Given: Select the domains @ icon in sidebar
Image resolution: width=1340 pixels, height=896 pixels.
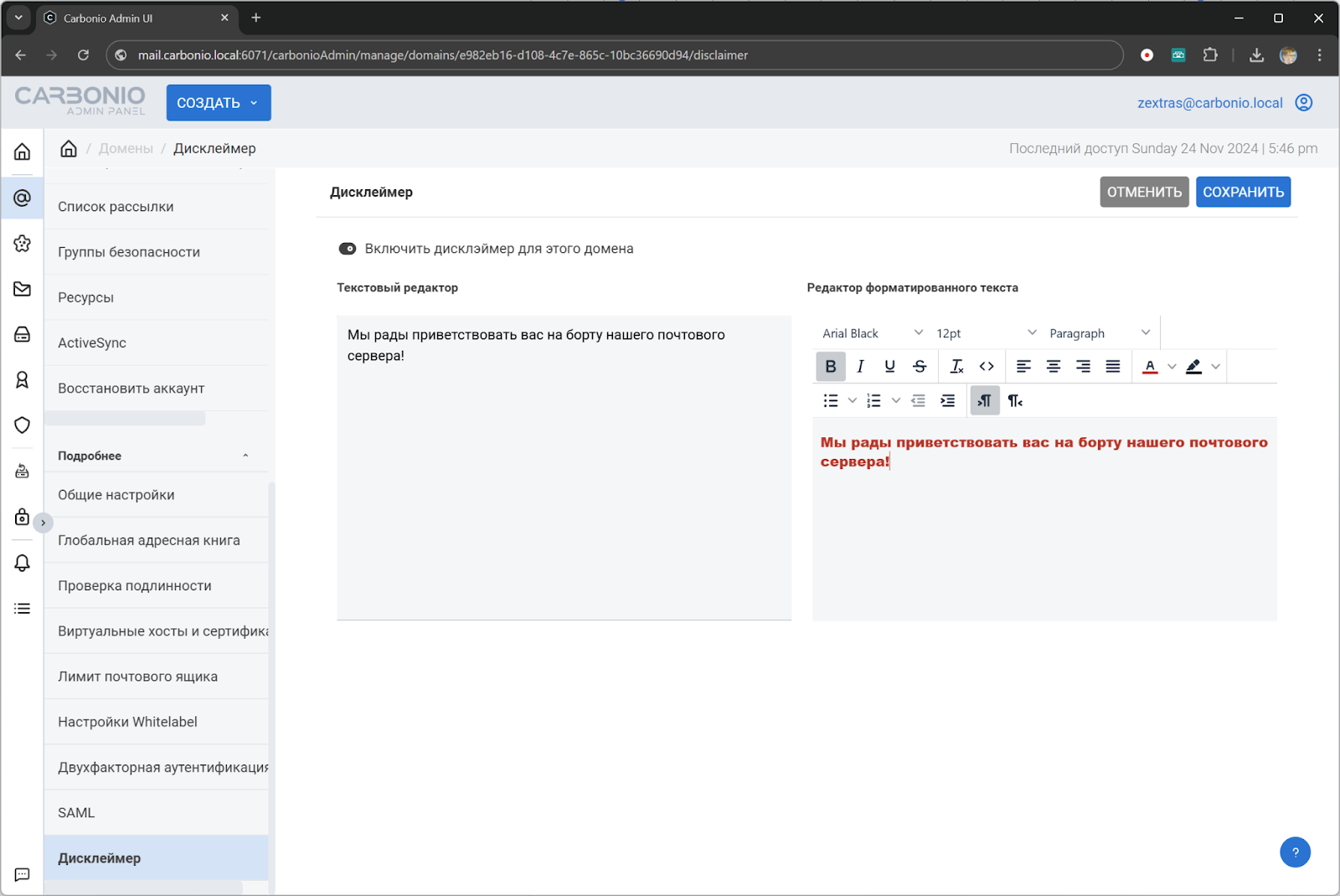Looking at the screenshot, I should click(23, 198).
